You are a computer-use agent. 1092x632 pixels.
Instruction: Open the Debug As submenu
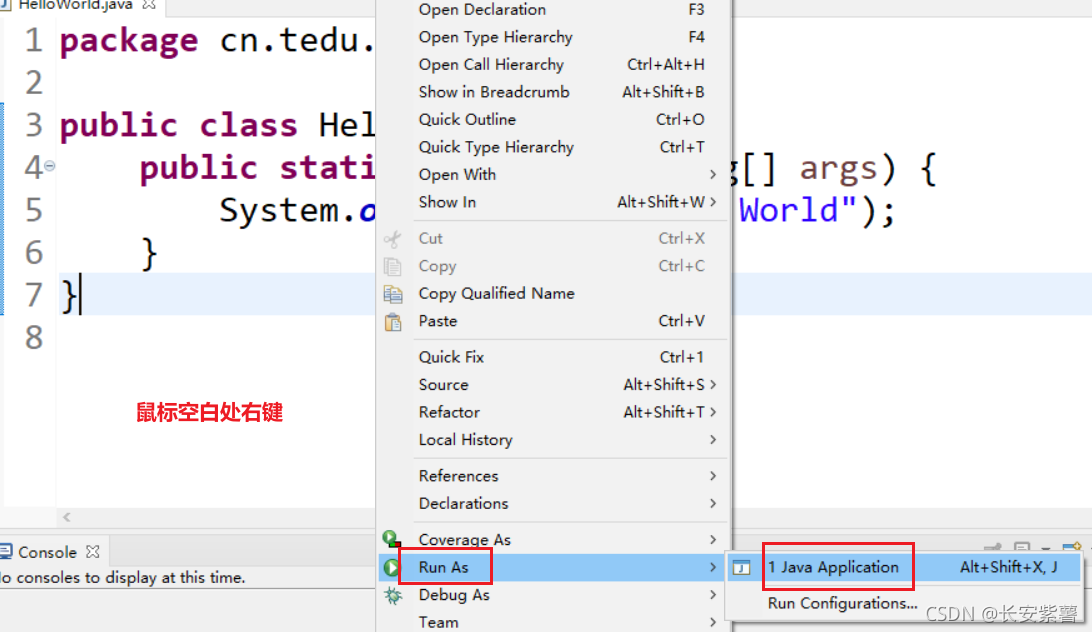coord(554,595)
